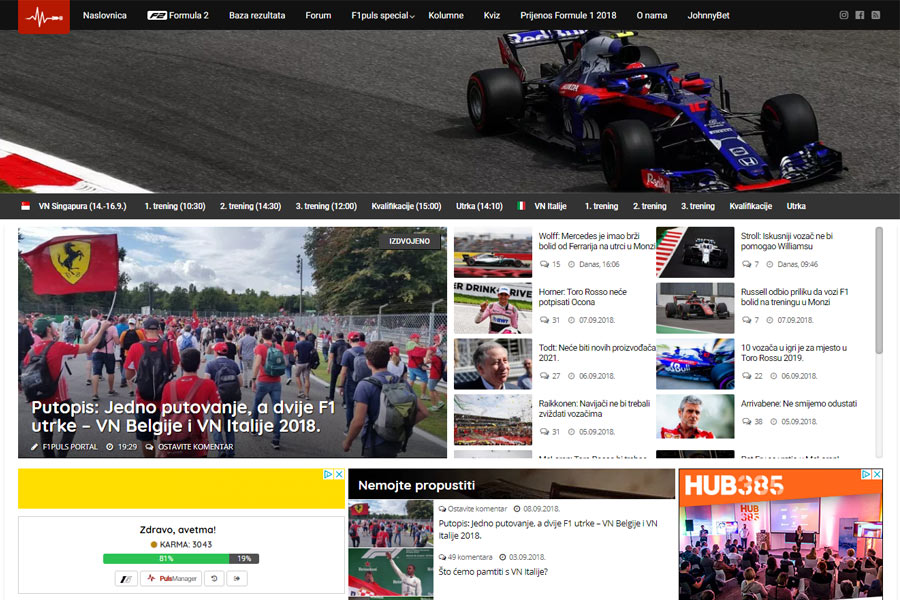The image size is (900, 600).
Task: Open Što ćemo pamtiti s VN Italije?
Action: click(x=493, y=572)
